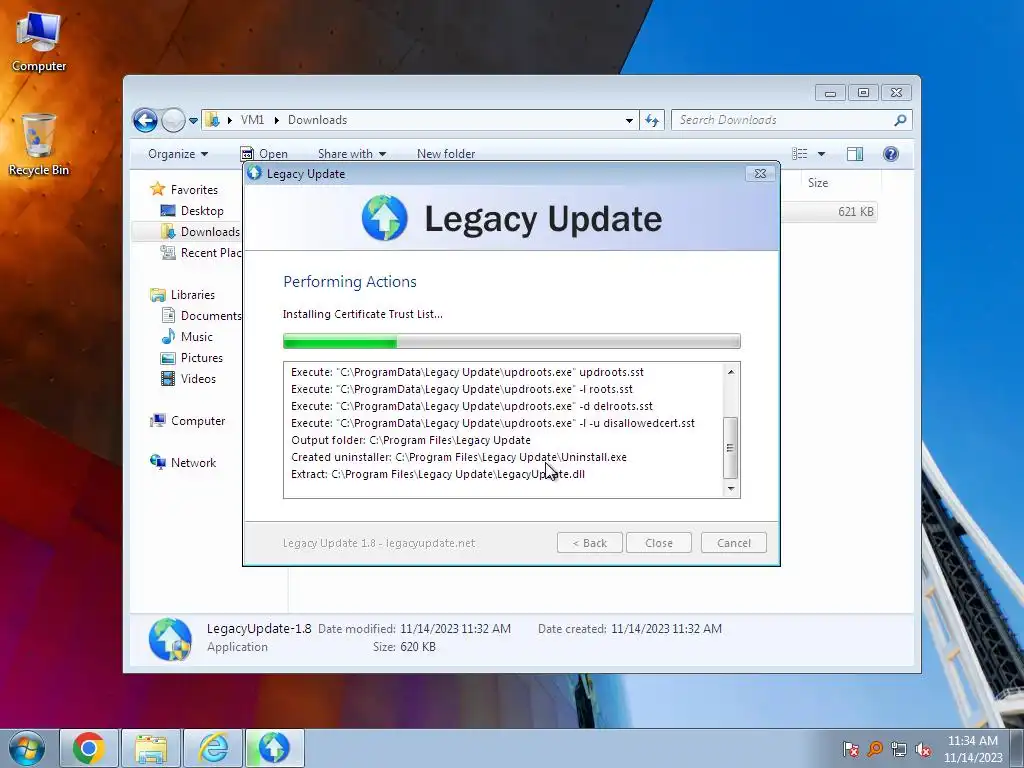Launch Internet Explorer from the taskbar

[213, 748]
